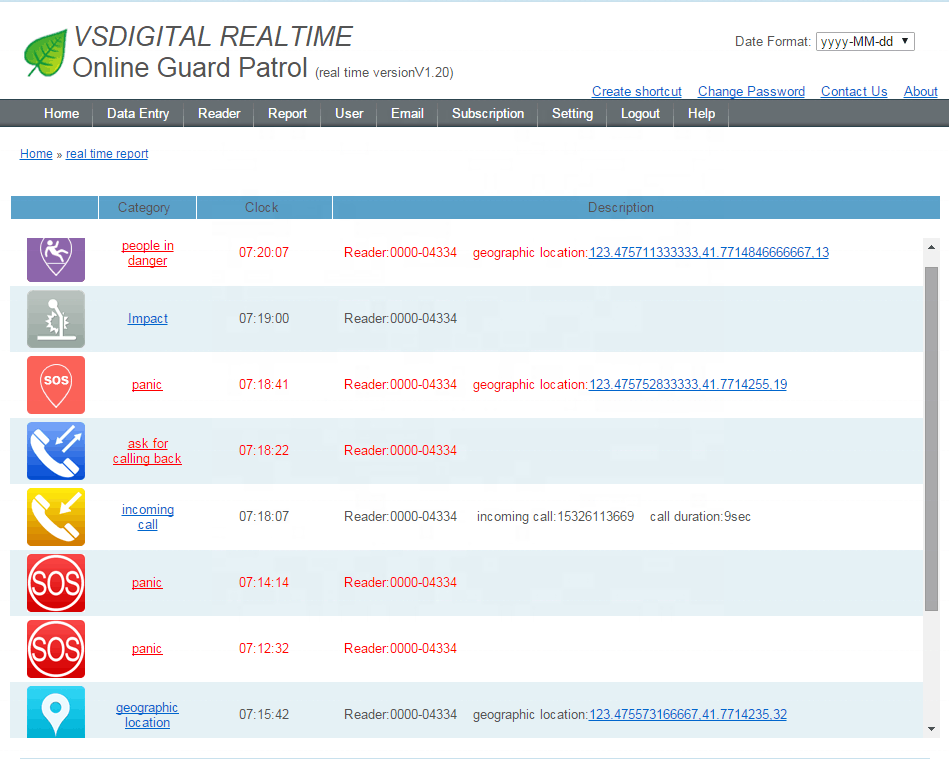Click the scroll down arrow of event list
Image resolution: width=949 pixels, height=763 pixels.
point(931,729)
